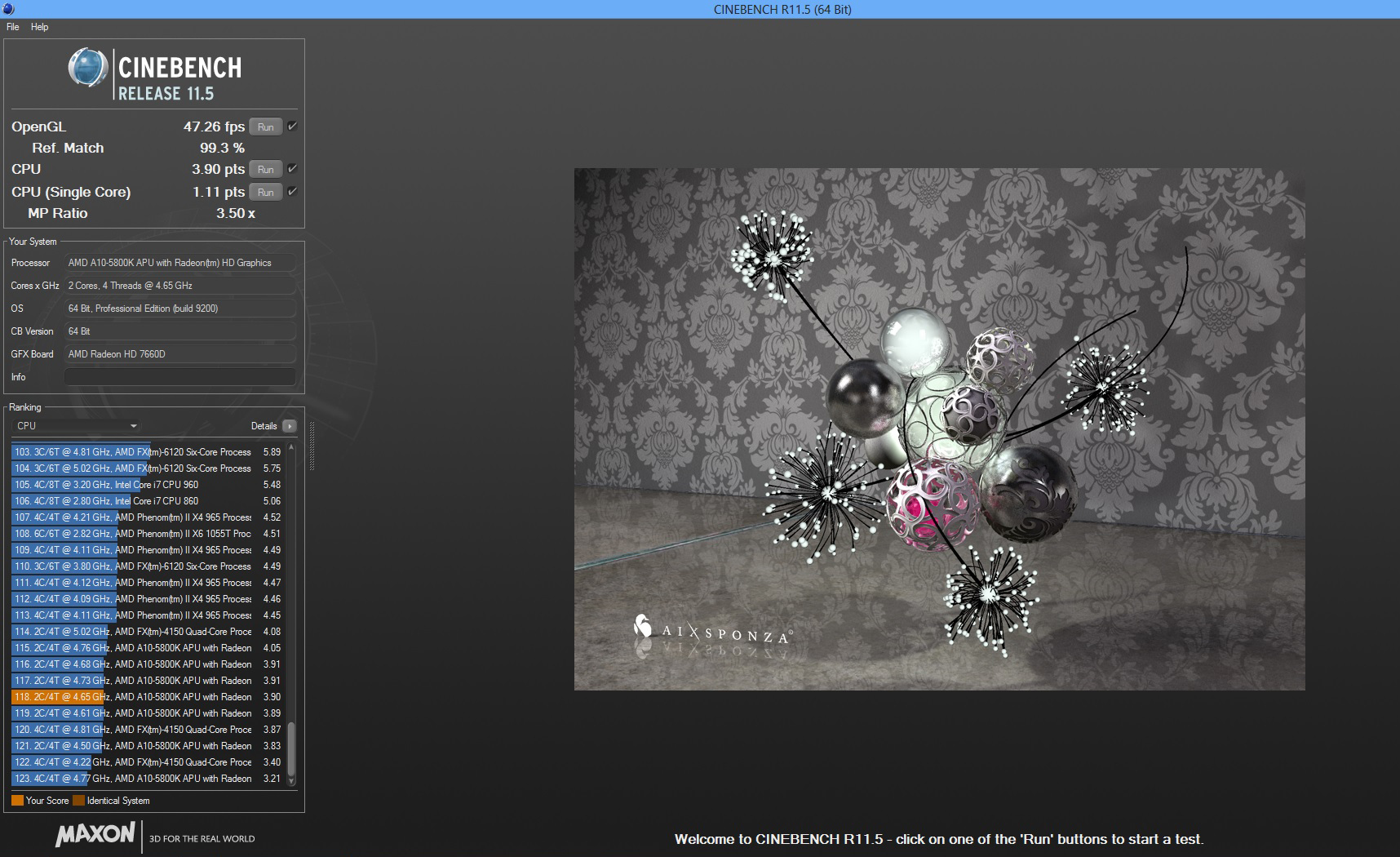This screenshot has width=1400, height=857.
Task: Select ranking row 121 with score 3.83
Action: [148, 746]
